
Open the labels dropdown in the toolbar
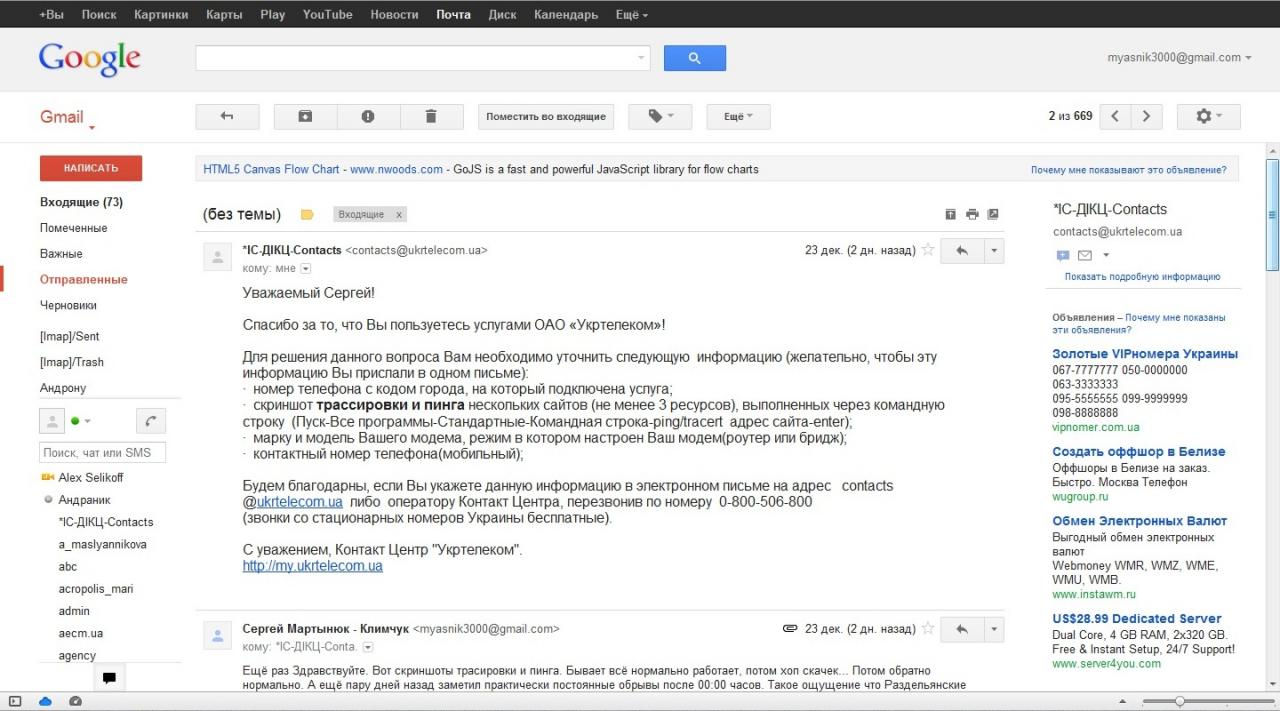(660, 117)
